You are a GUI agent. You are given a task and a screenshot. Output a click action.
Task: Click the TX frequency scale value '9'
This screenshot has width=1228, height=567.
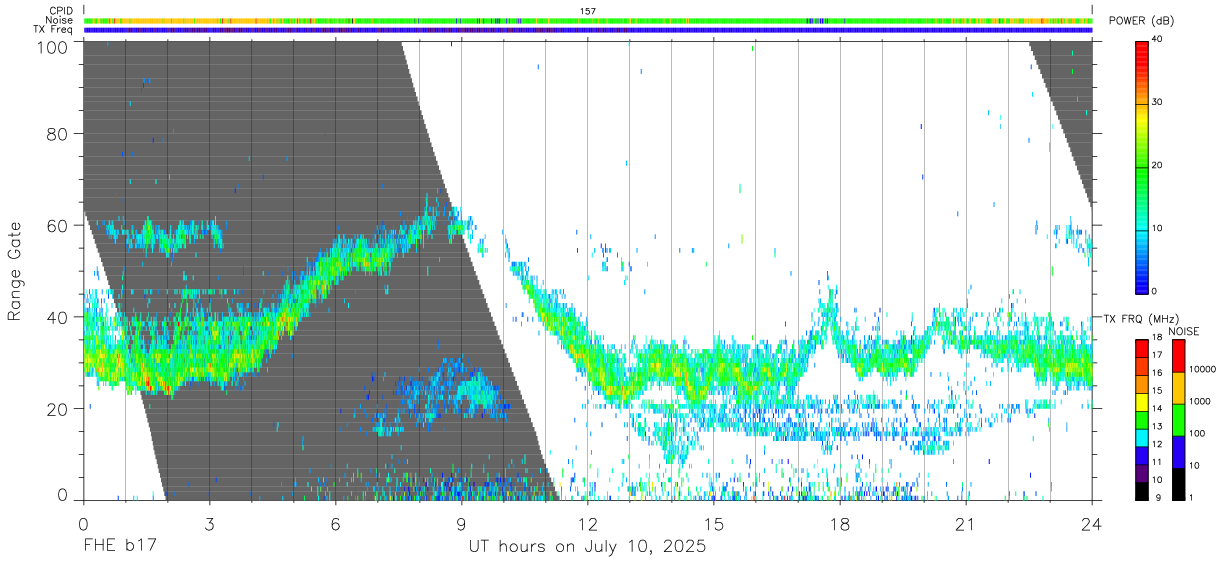[1156, 497]
